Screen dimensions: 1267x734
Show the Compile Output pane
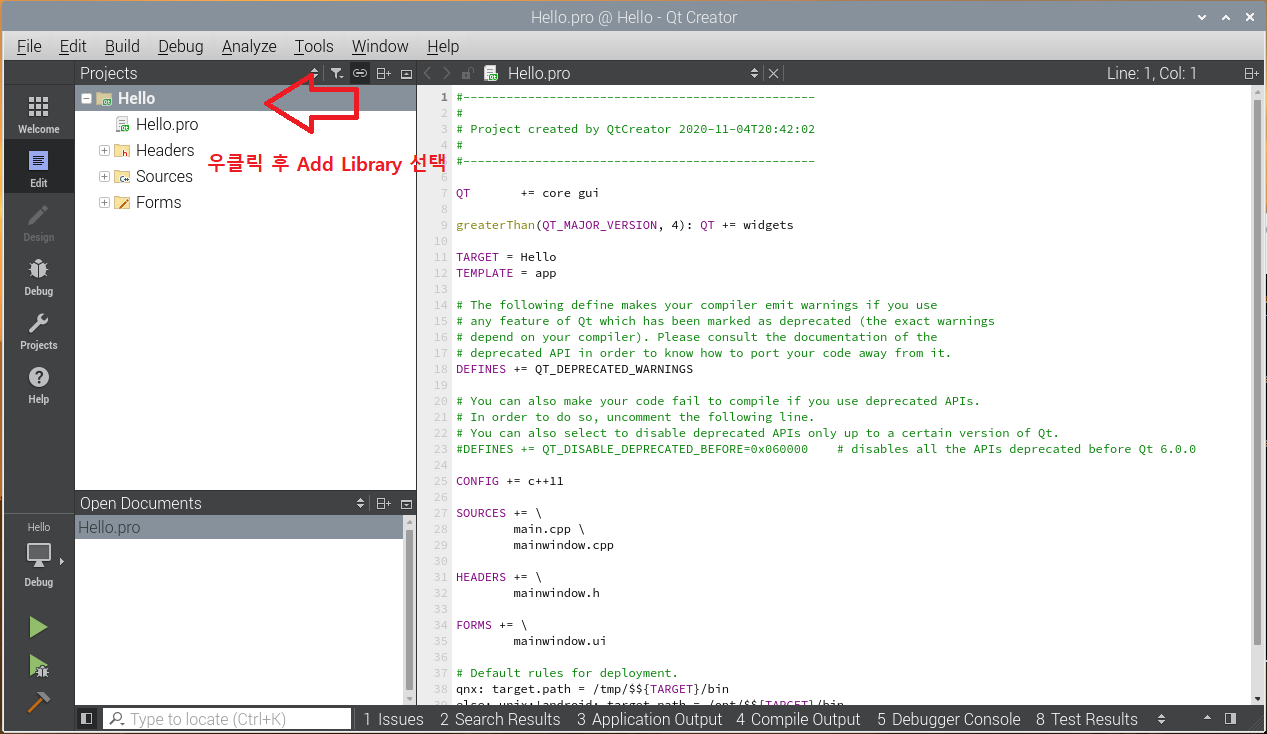798,719
